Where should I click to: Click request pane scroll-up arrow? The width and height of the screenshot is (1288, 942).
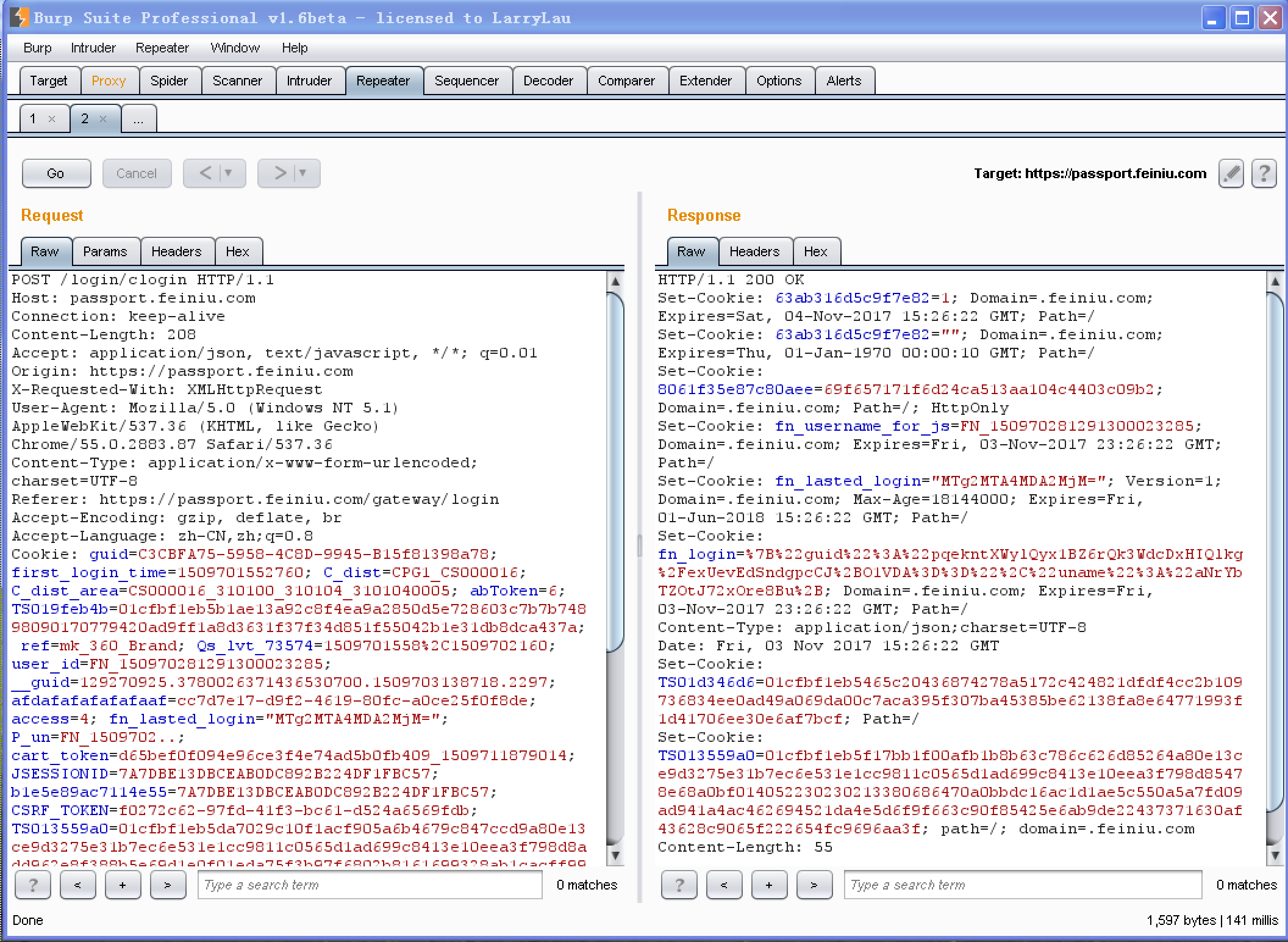click(x=615, y=281)
